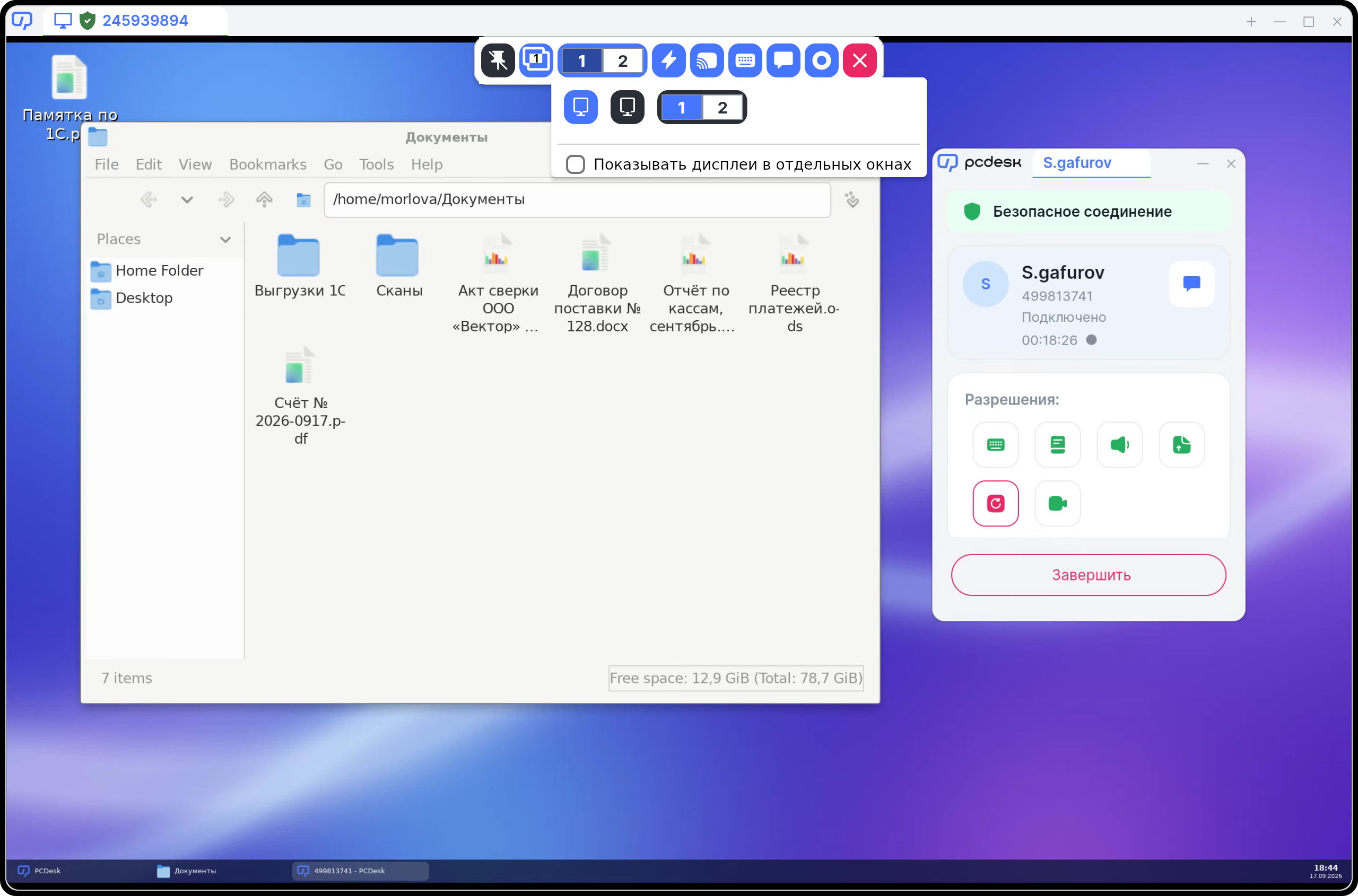Toggle keyboard control permission

[996, 445]
